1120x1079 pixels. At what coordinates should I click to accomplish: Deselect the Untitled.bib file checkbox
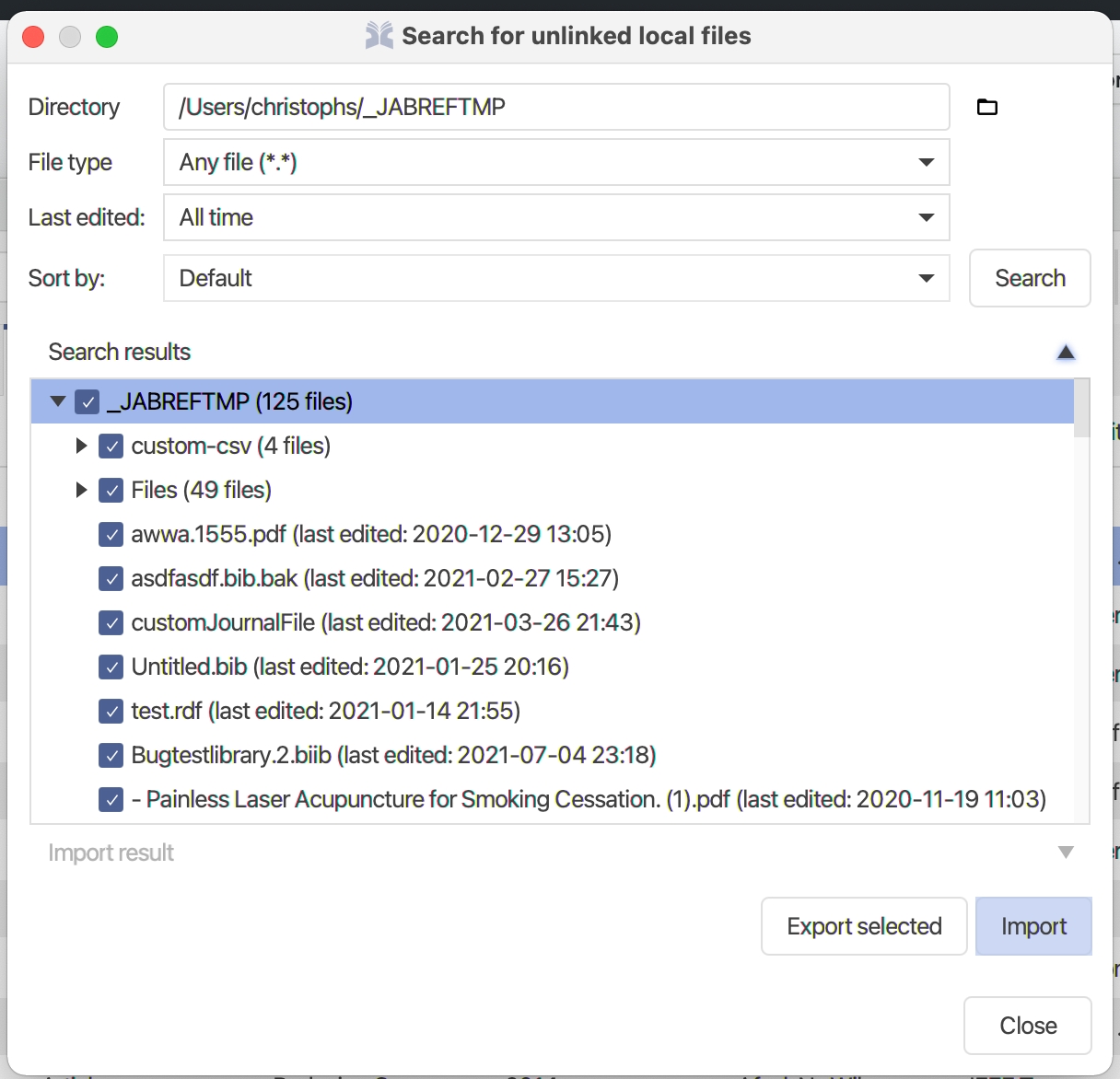(111, 667)
